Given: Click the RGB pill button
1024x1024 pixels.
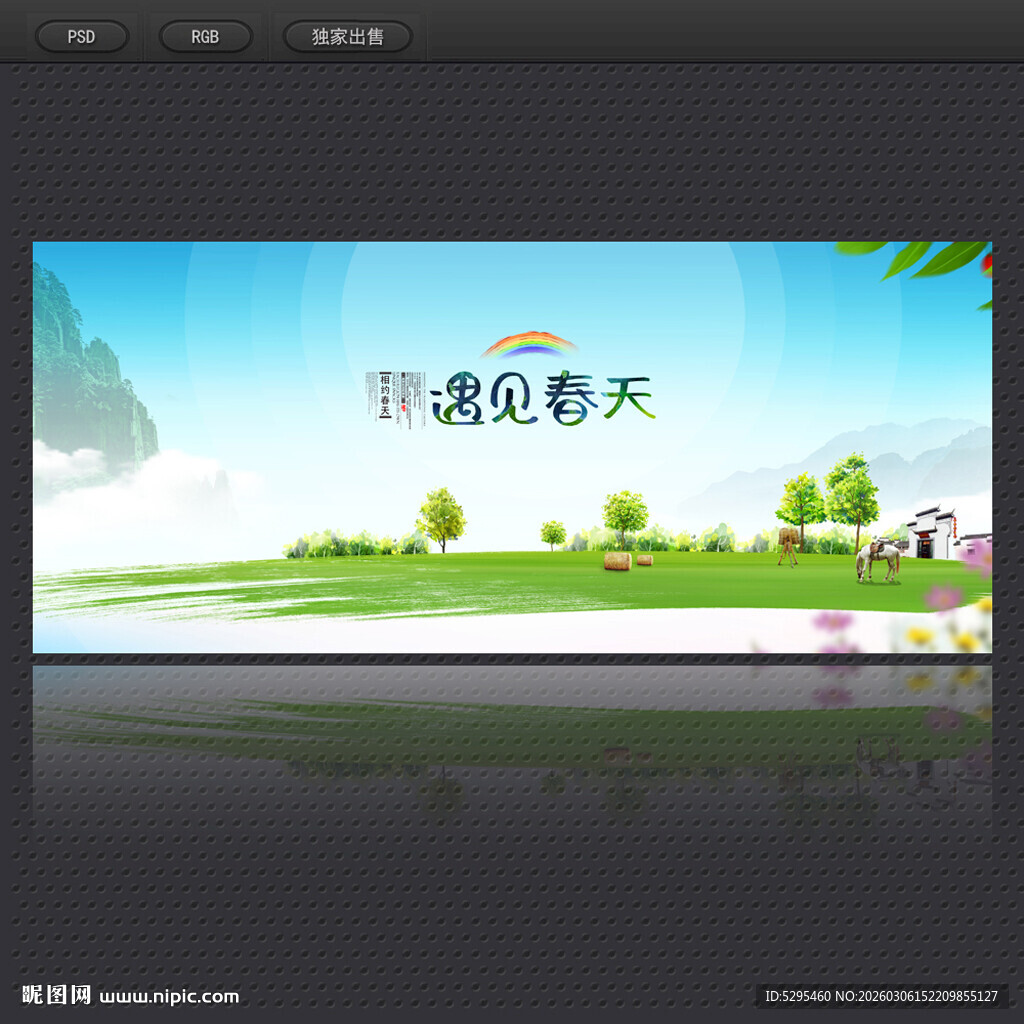Looking at the screenshot, I should (205, 37).
